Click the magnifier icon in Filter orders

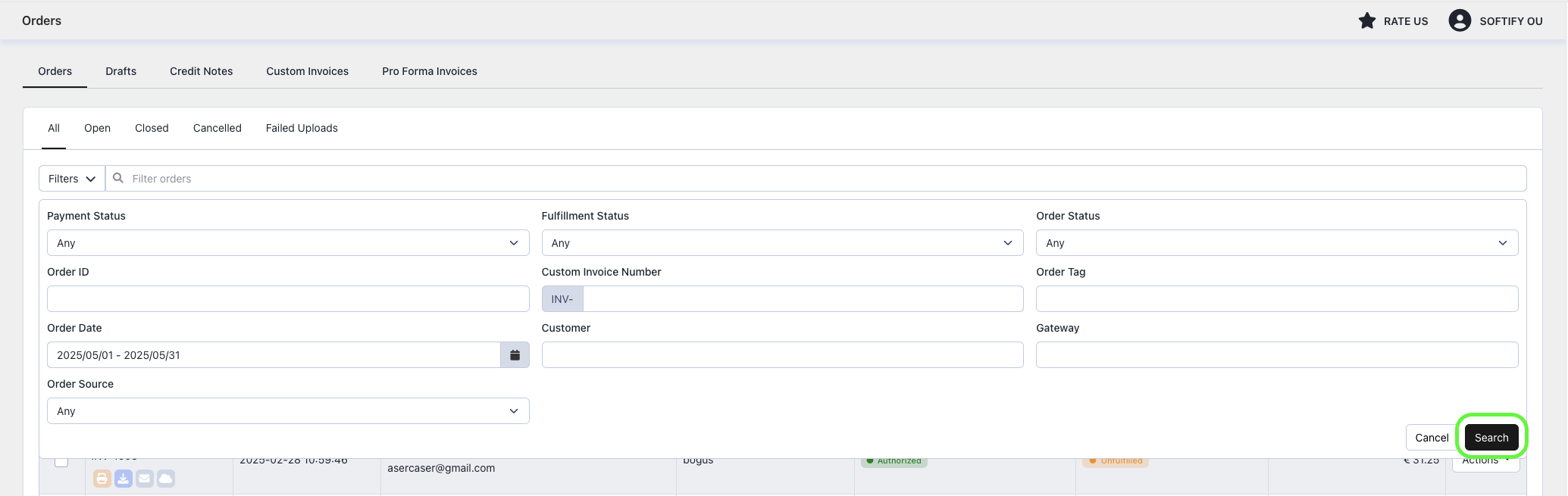click(118, 179)
